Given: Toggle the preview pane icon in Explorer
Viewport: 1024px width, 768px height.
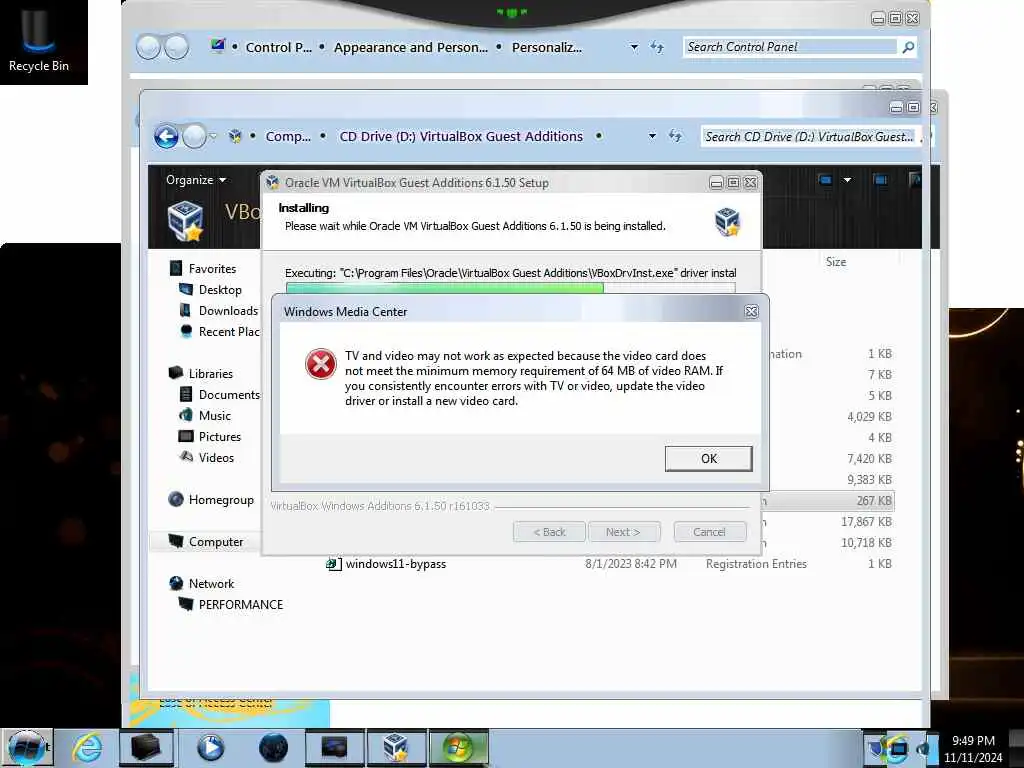Looking at the screenshot, I should 880,180.
